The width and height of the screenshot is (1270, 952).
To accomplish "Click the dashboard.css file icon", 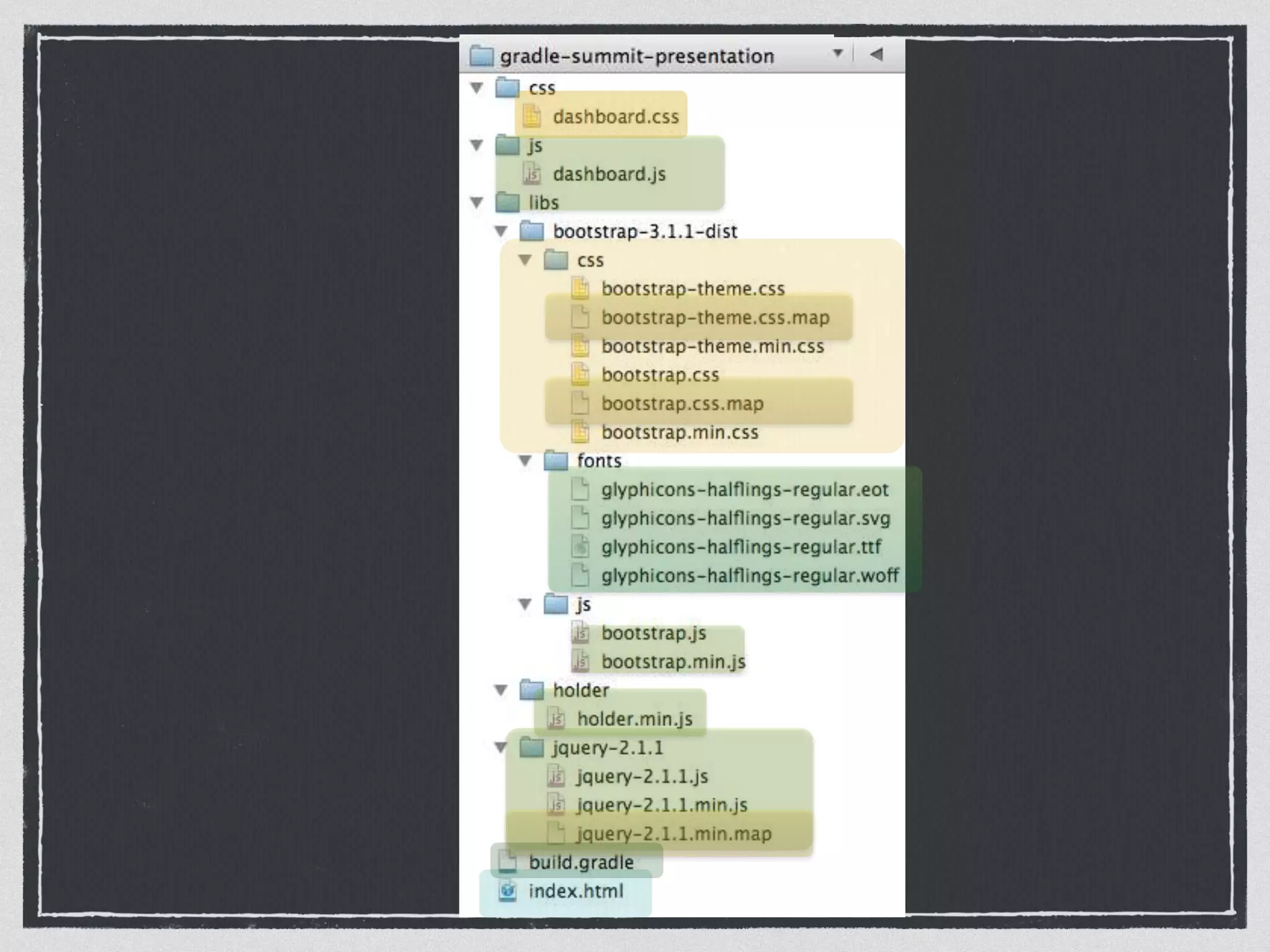I will tap(531, 116).
